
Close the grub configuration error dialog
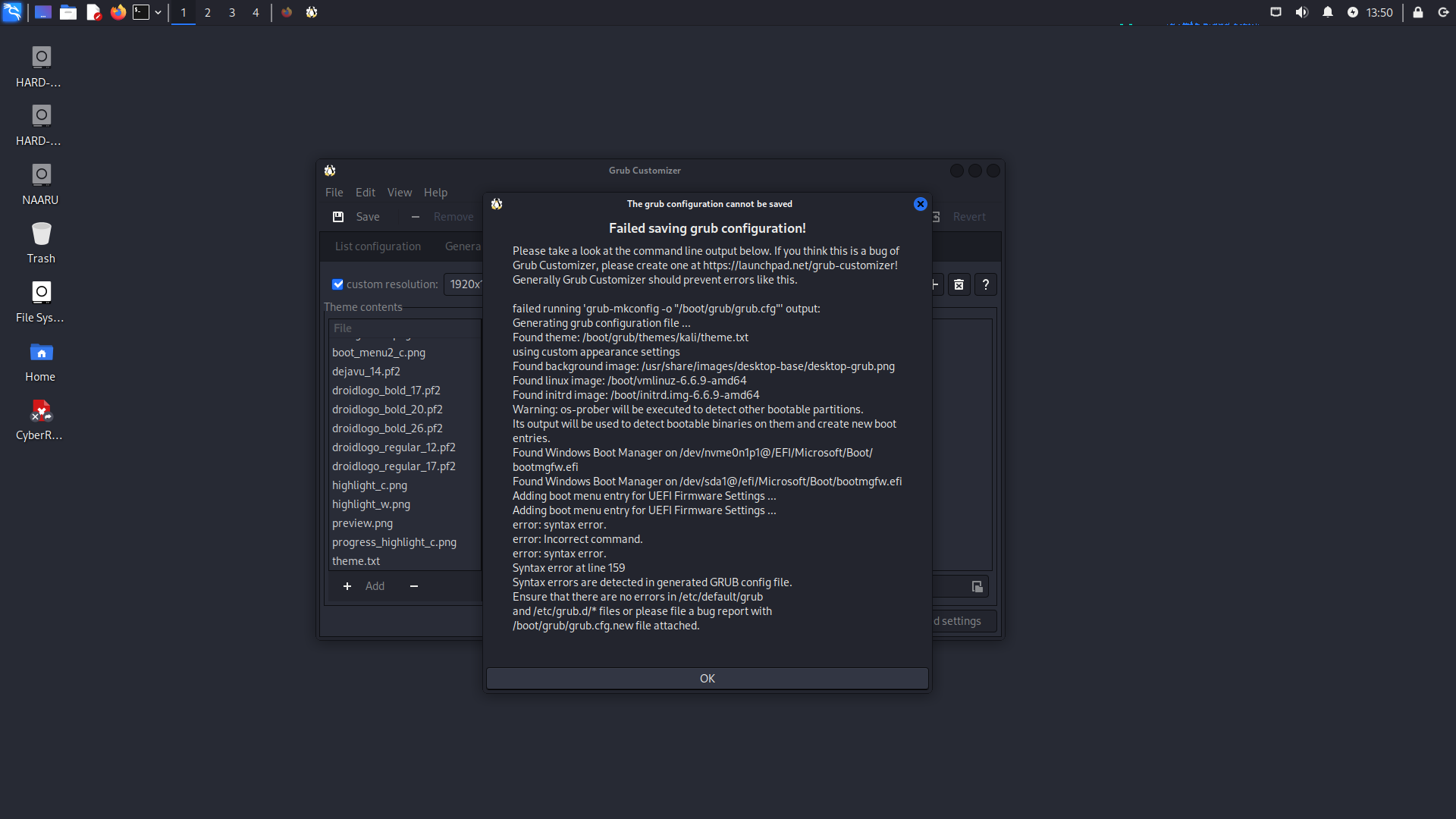[920, 204]
